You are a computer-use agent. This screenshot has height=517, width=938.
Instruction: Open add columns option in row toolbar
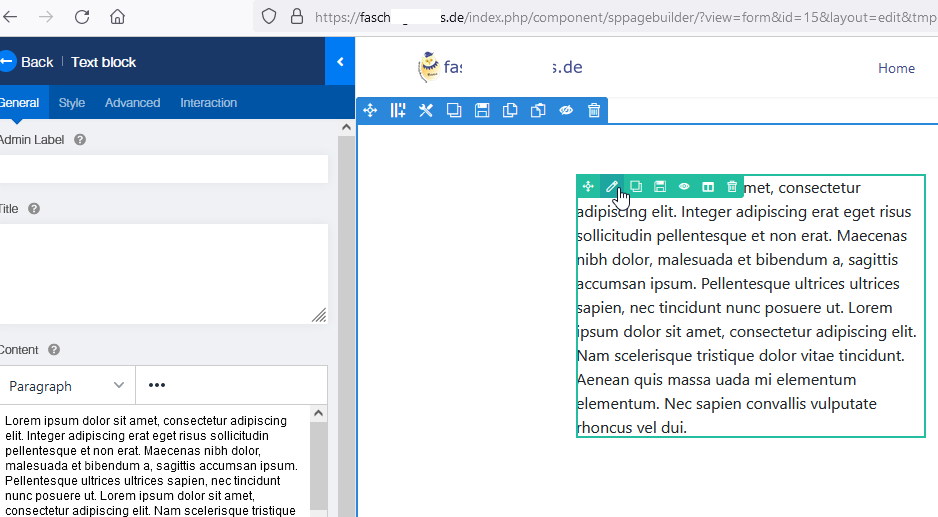coord(398,111)
